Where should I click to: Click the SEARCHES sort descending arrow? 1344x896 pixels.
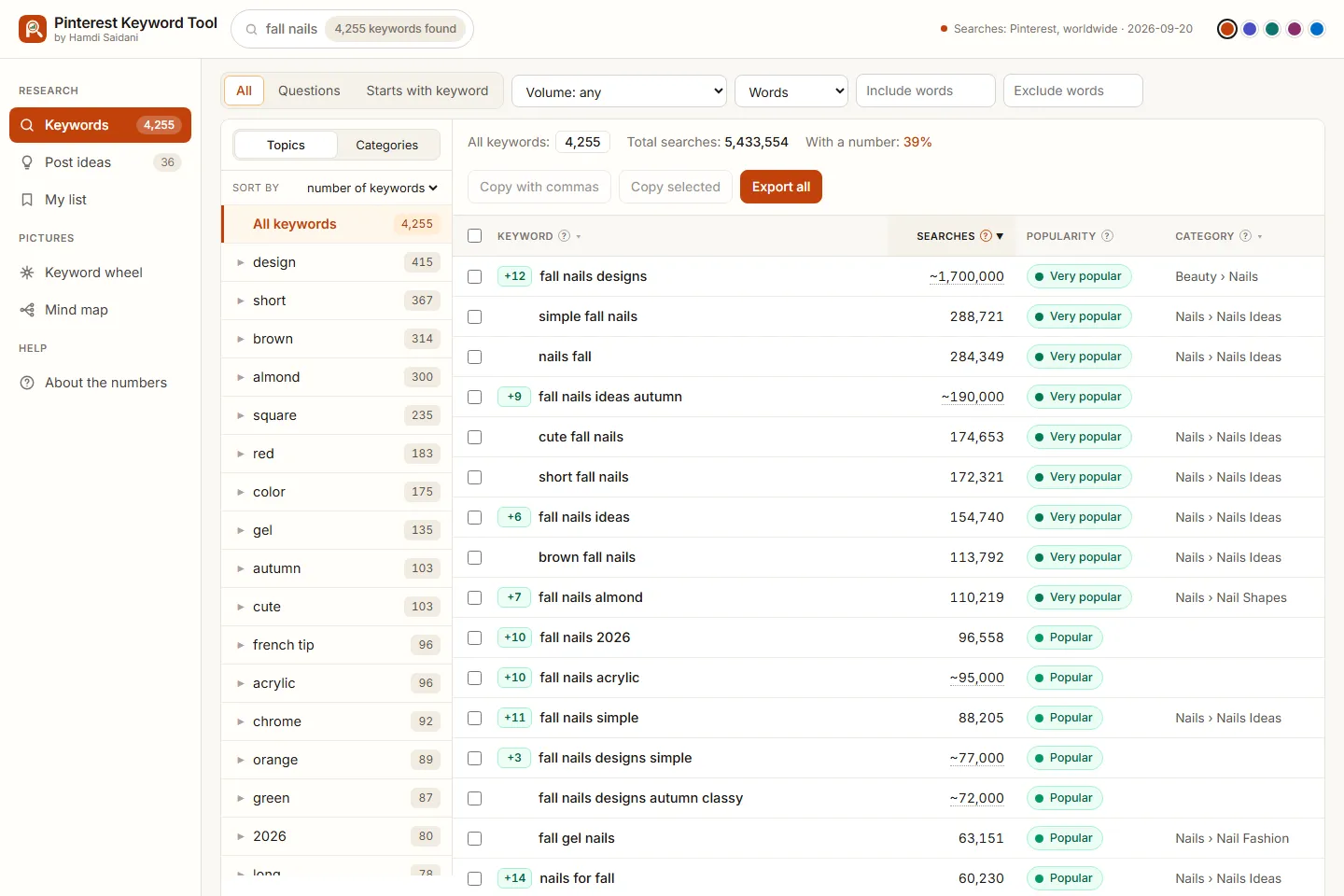[1000, 236]
